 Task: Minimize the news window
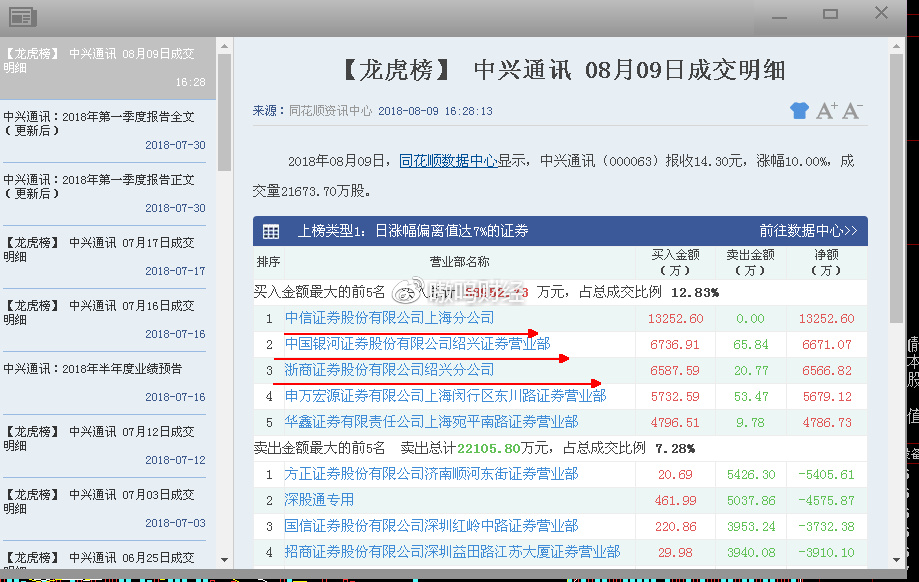780,17
